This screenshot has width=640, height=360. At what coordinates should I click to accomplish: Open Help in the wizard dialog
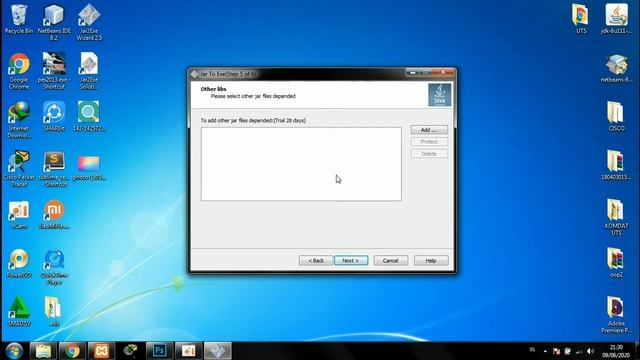(x=431, y=260)
